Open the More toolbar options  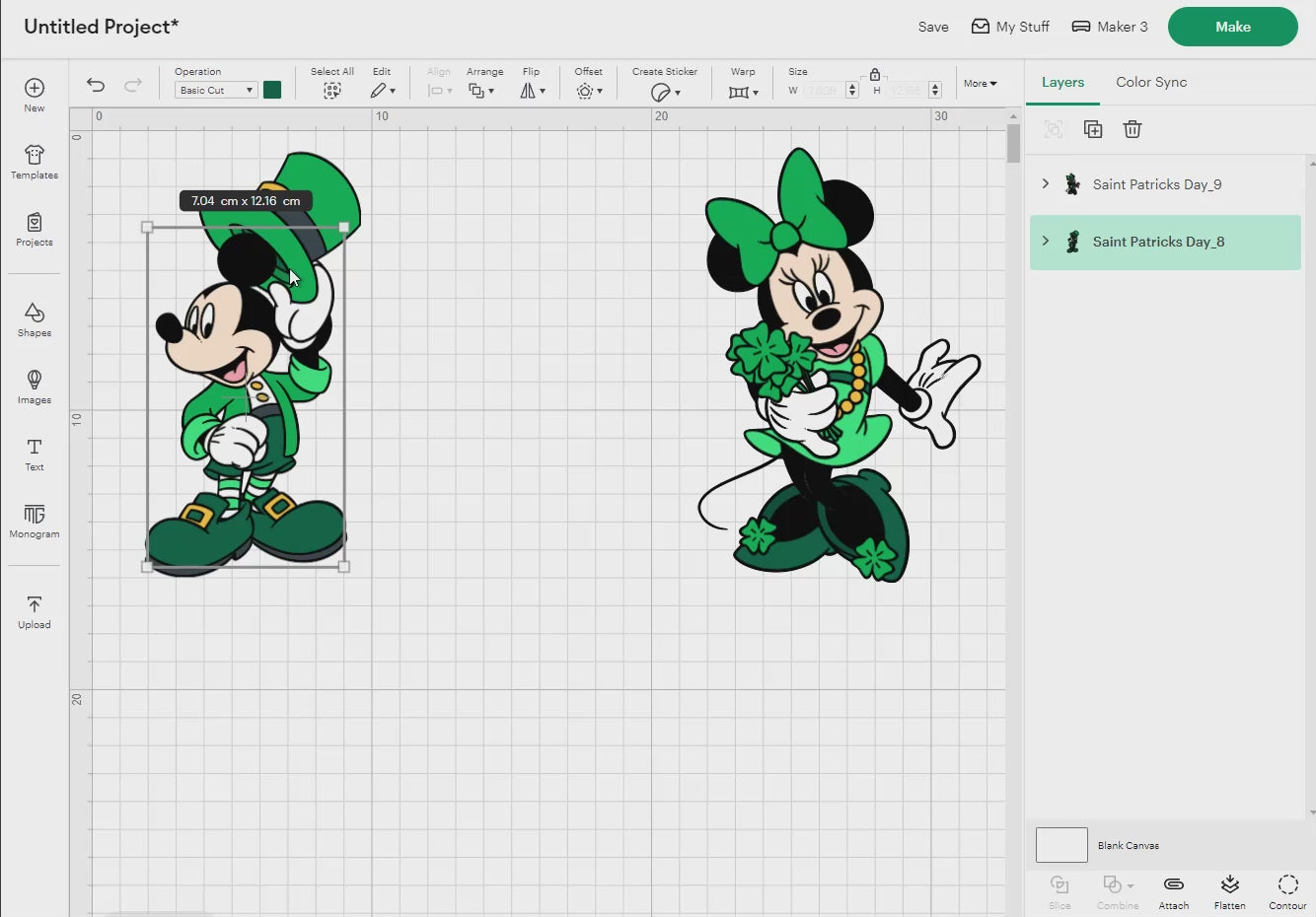(x=980, y=84)
